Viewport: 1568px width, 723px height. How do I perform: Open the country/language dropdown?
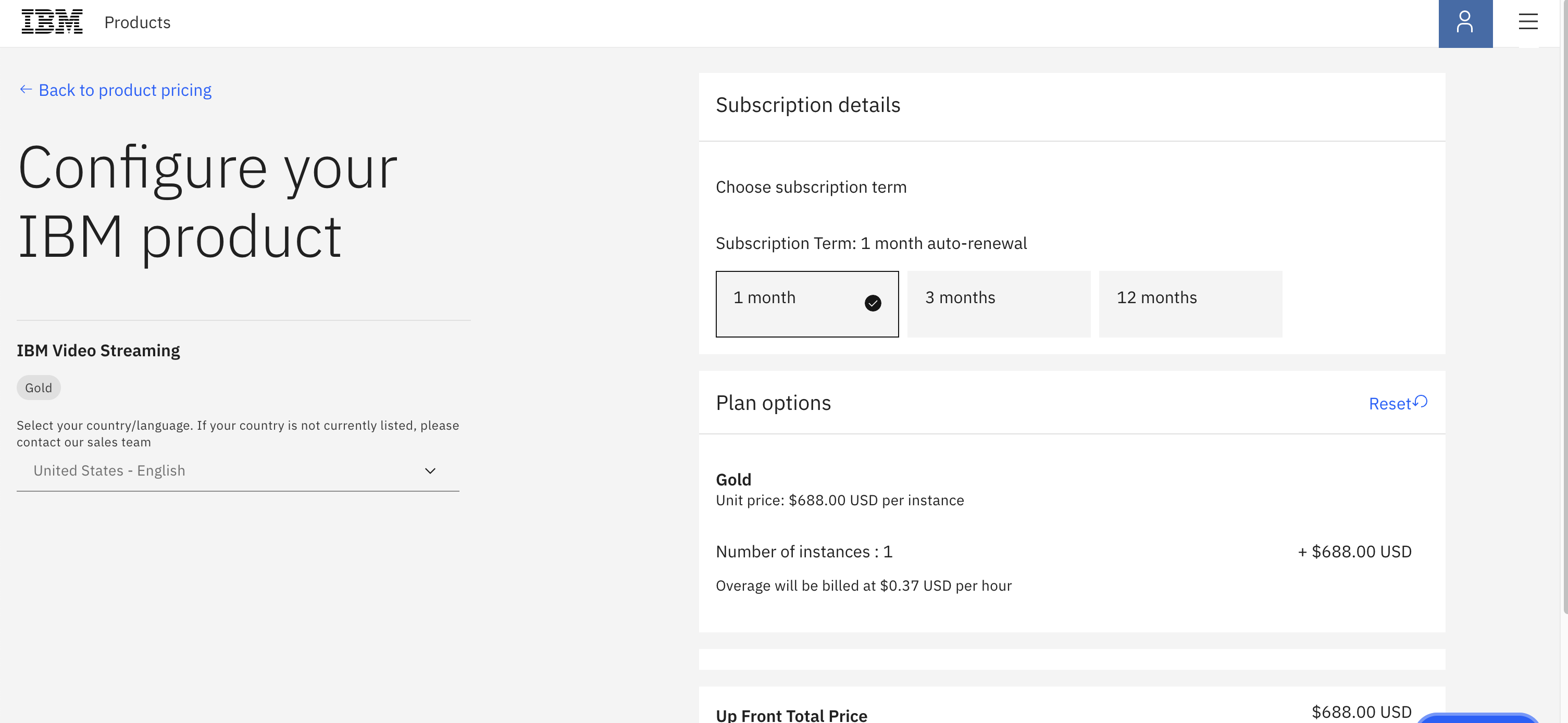click(238, 470)
